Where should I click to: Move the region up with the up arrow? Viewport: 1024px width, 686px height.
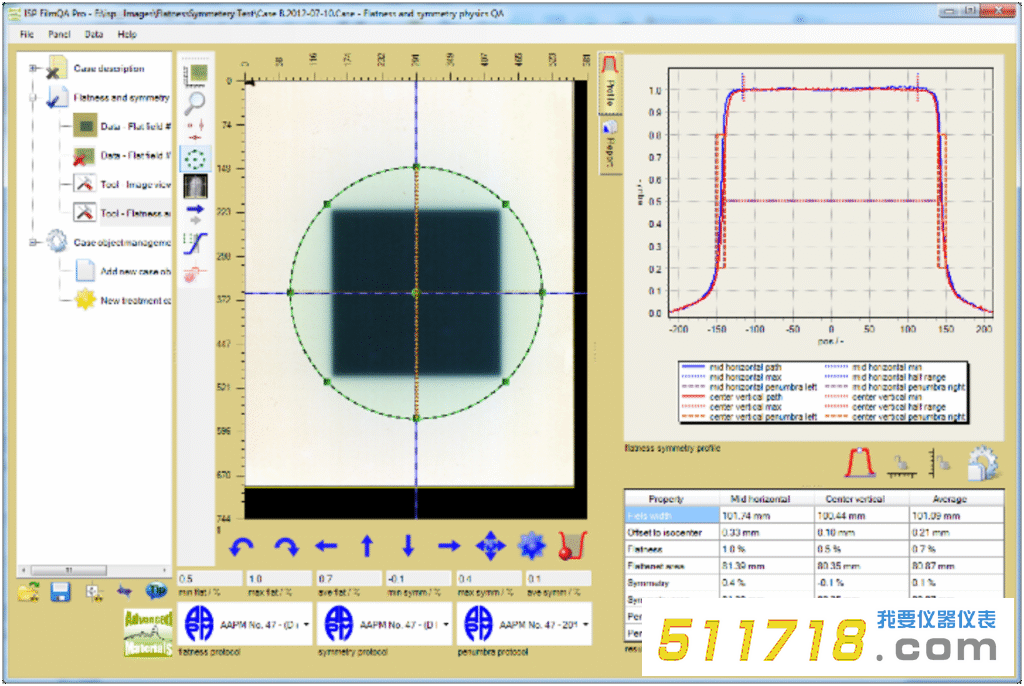[x=367, y=546]
